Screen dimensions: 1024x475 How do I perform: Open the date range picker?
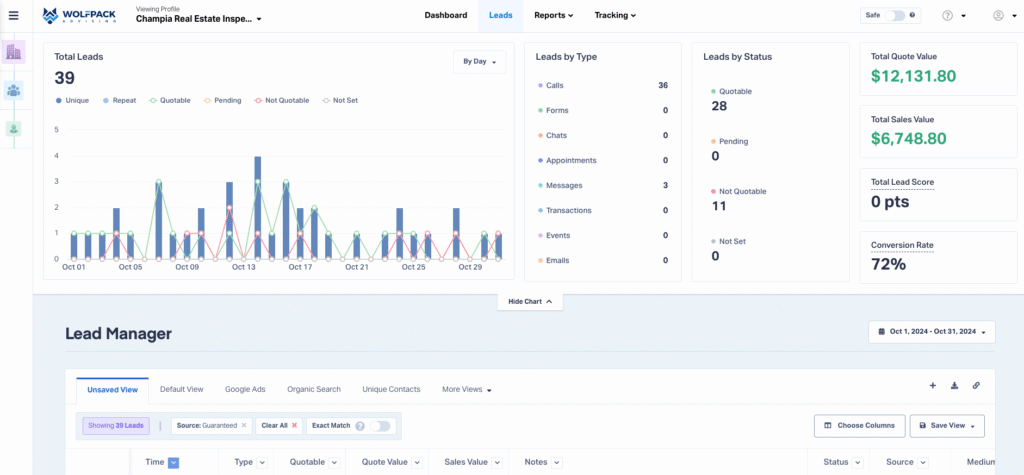(932, 332)
